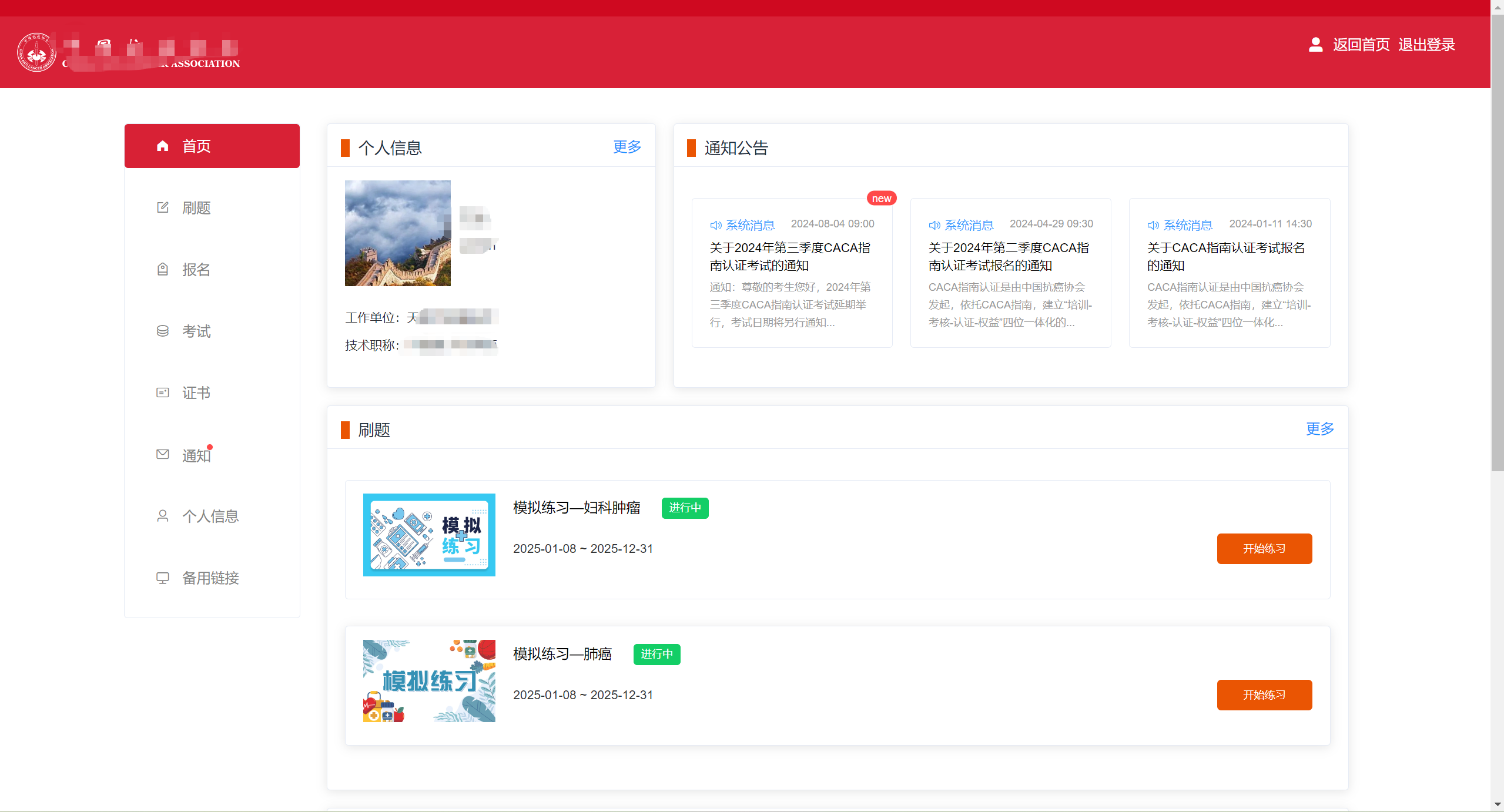The height and width of the screenshot is (812, 1504).
Task: Click the 报名 registration badge icon
Action: pyautogui.click(x=163, y=269)
